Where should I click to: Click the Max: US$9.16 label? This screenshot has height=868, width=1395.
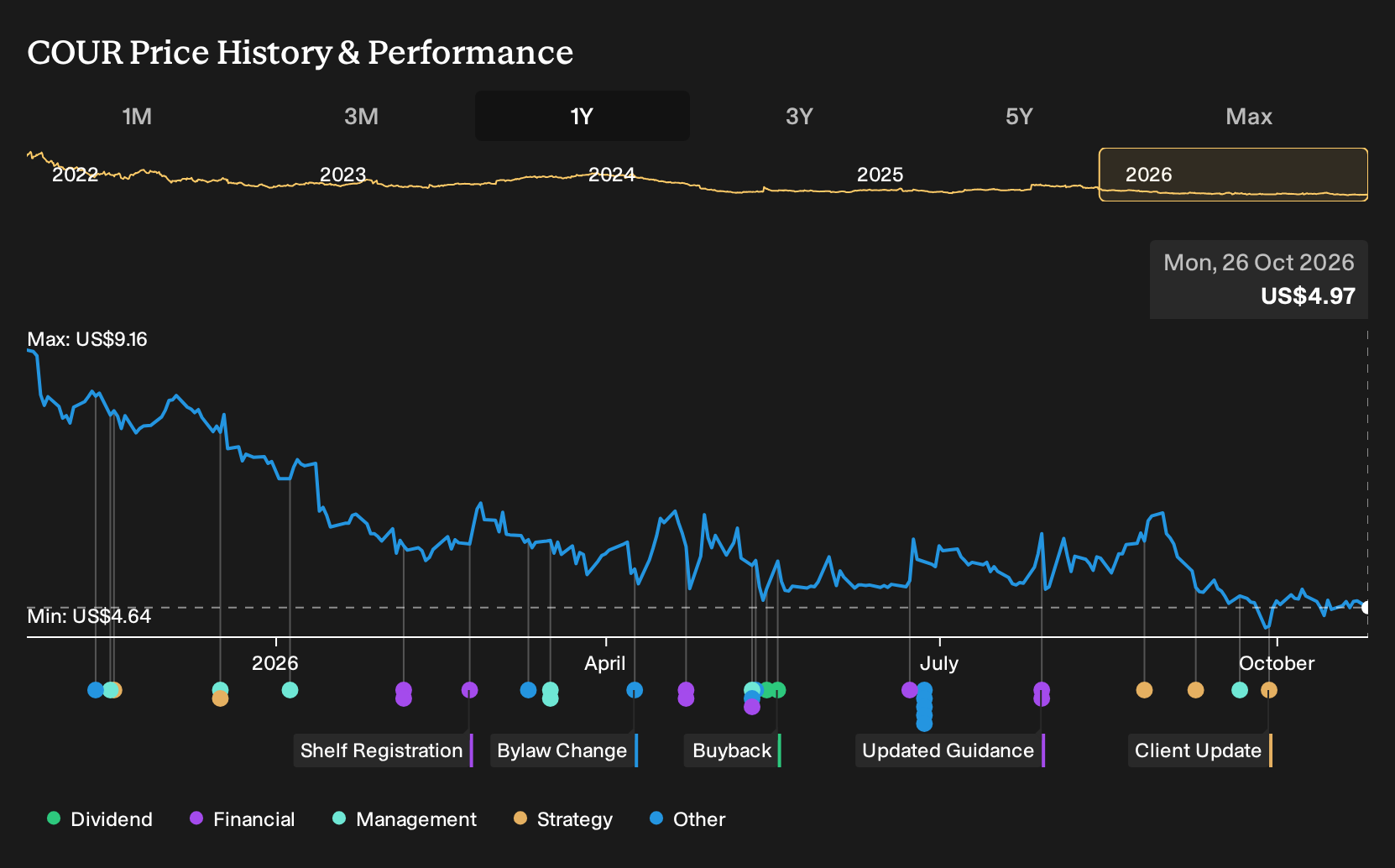pyautogui.click(x=87, y=339)
